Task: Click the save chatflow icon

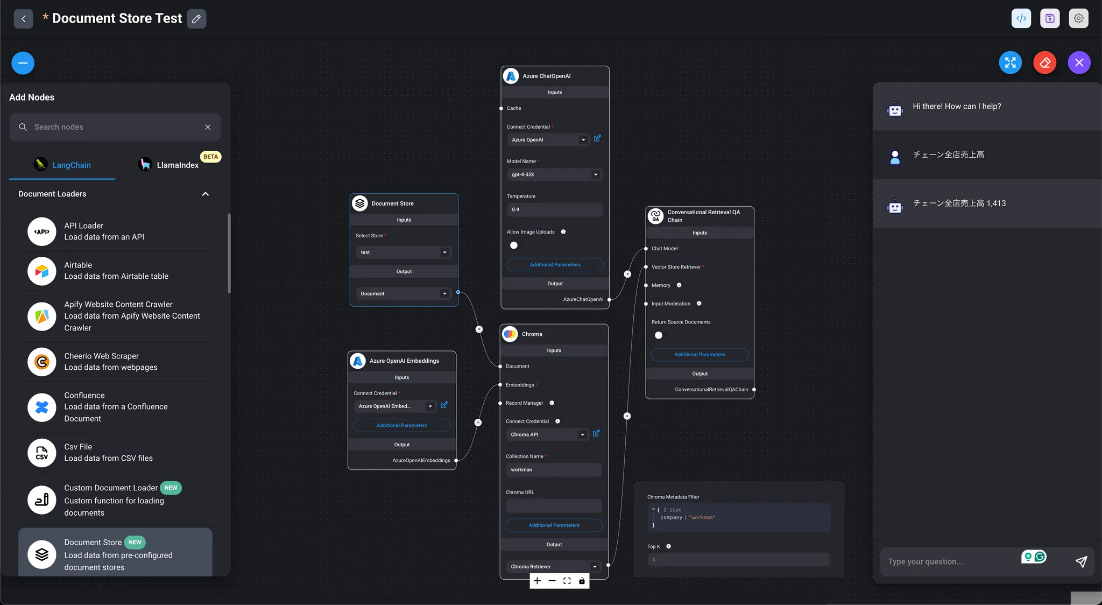Action: point(1050,19)
